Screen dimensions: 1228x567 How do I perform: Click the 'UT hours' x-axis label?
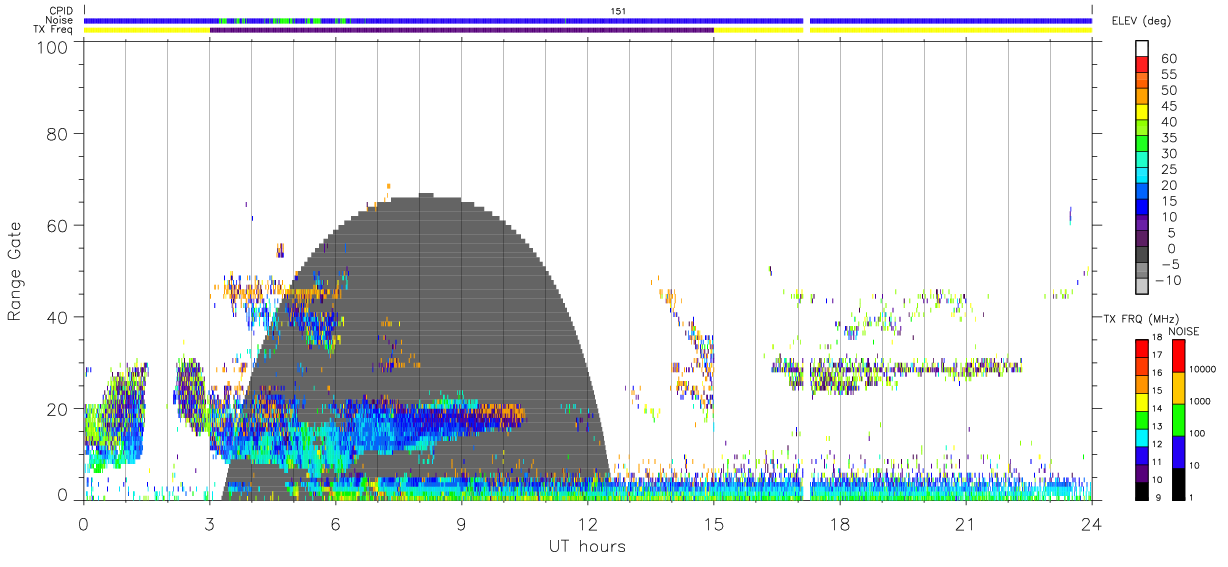click(586, 547)
